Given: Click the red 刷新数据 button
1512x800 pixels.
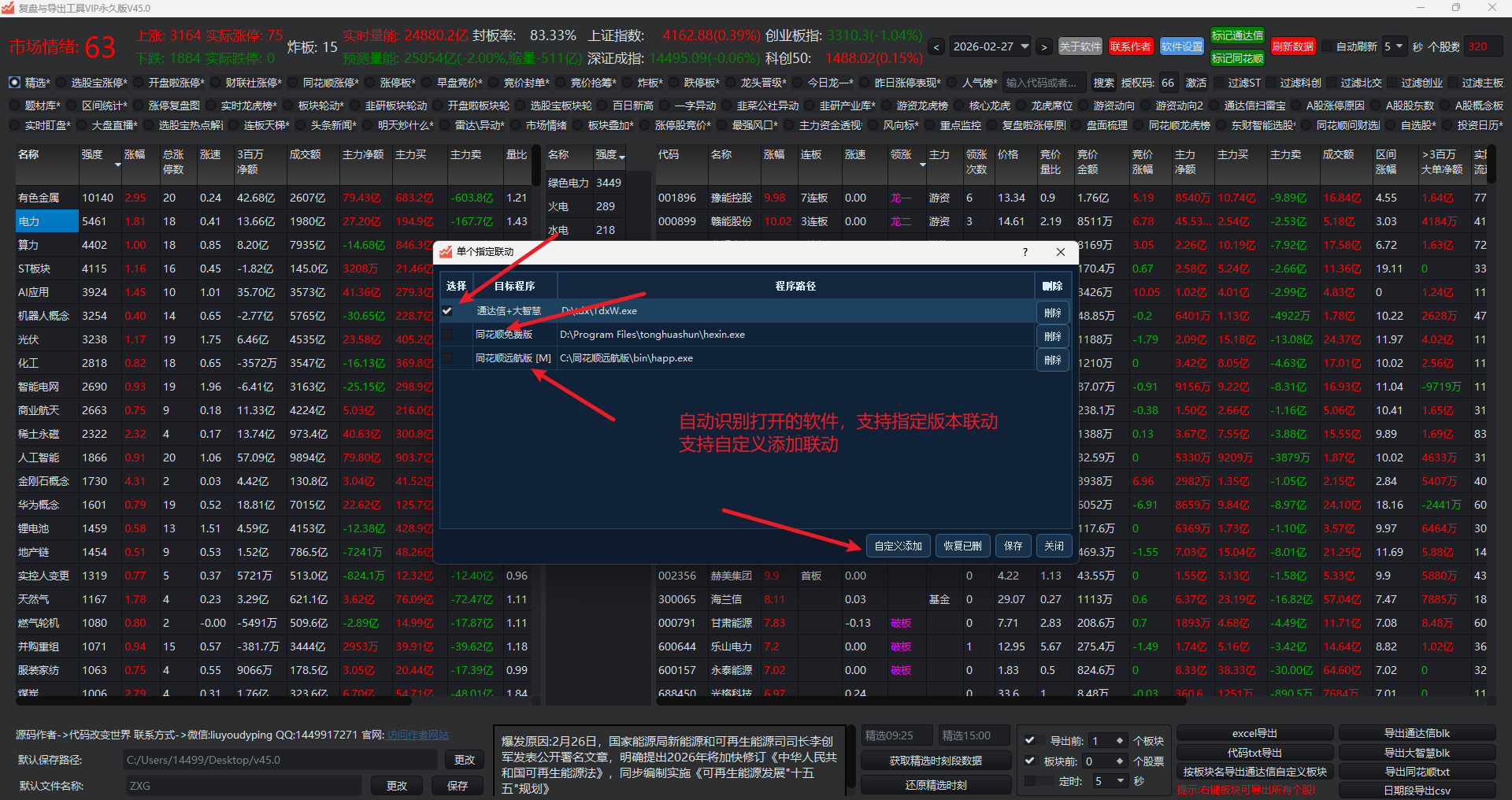Looking at the screenshot, I should 1292,46.
